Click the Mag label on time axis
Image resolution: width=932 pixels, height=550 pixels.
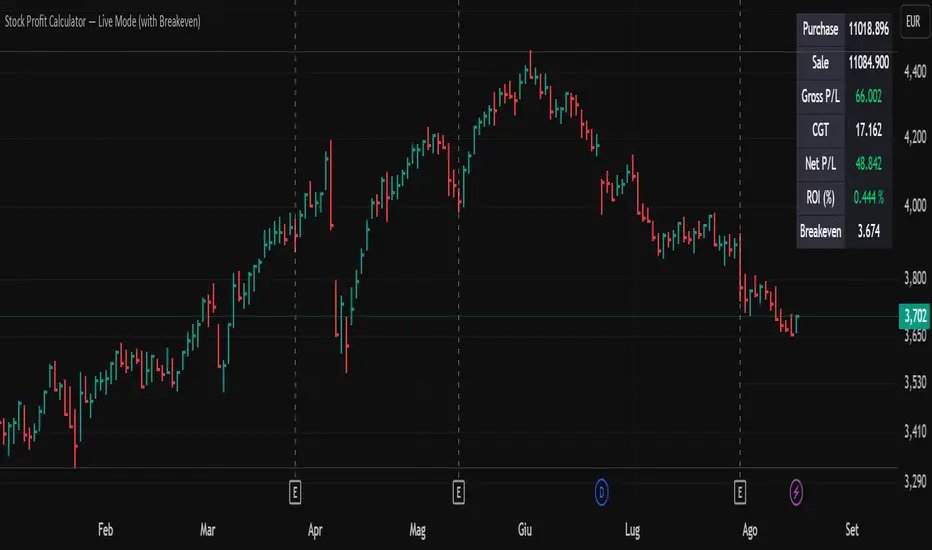coord(417,530)
